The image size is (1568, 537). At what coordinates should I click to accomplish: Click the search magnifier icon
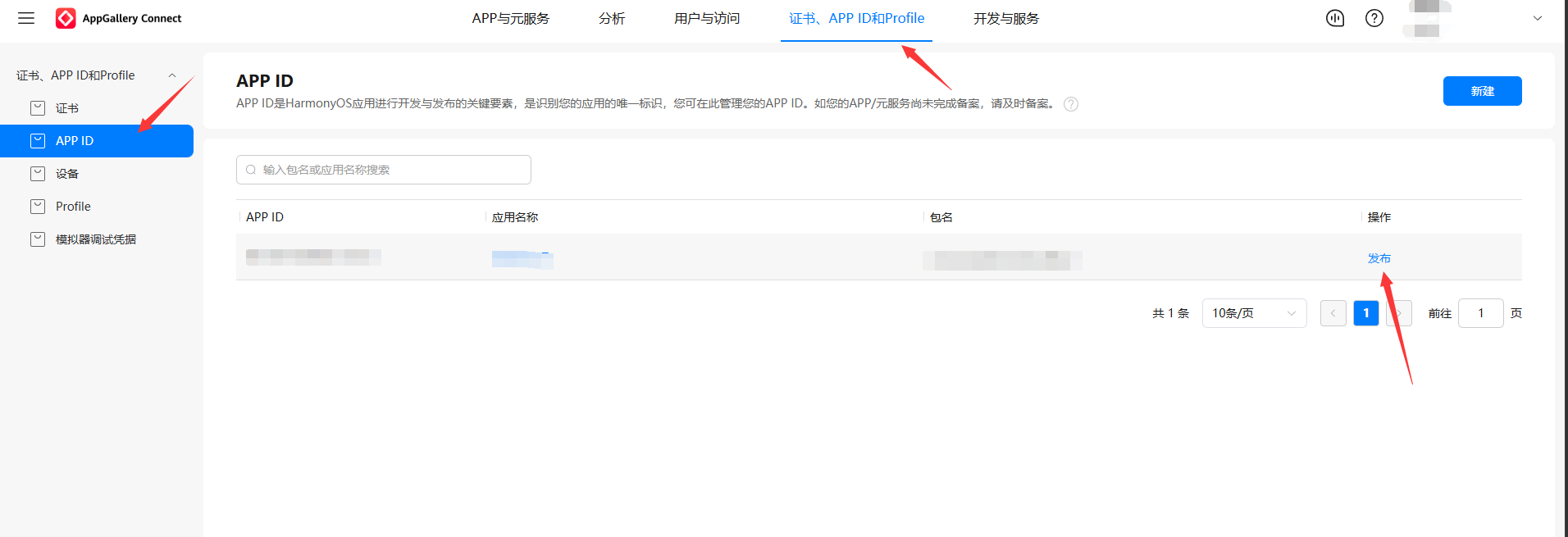(251, 170)
